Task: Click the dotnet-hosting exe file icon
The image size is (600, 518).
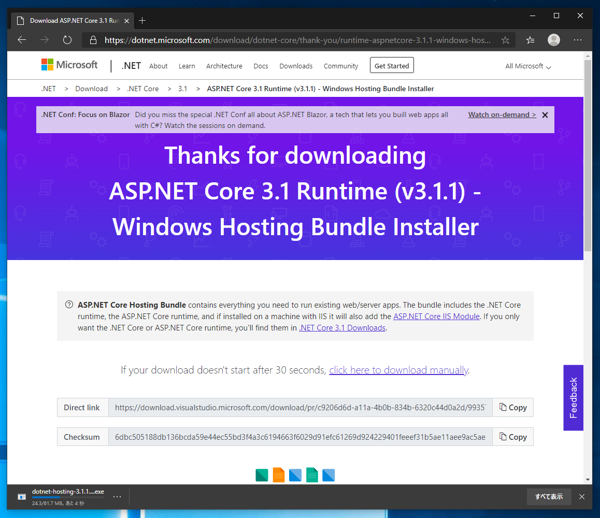Action: [22, 497]
